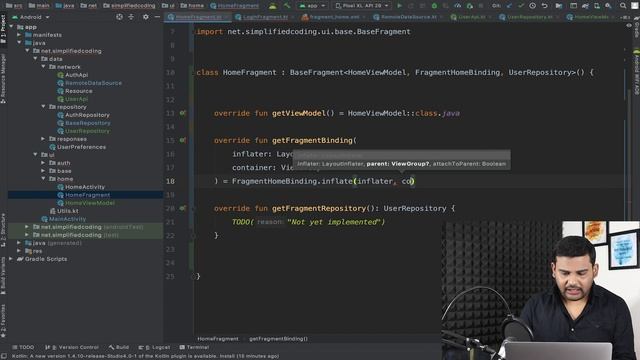Viewport: 640px width, 360px height.
Task: Open the Pixel XL API 29 device dropdown
Action: coord(362,6)
